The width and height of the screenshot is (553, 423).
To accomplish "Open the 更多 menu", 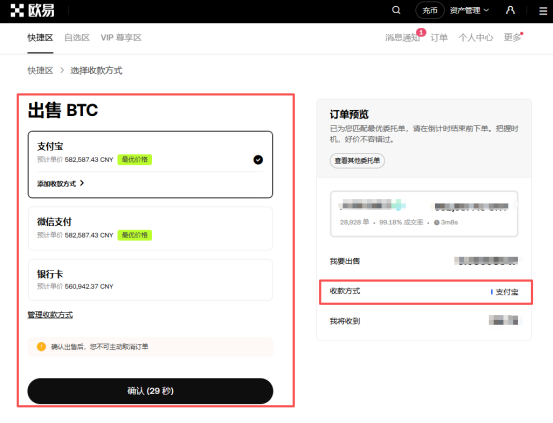I will click(x=513, y=37).
